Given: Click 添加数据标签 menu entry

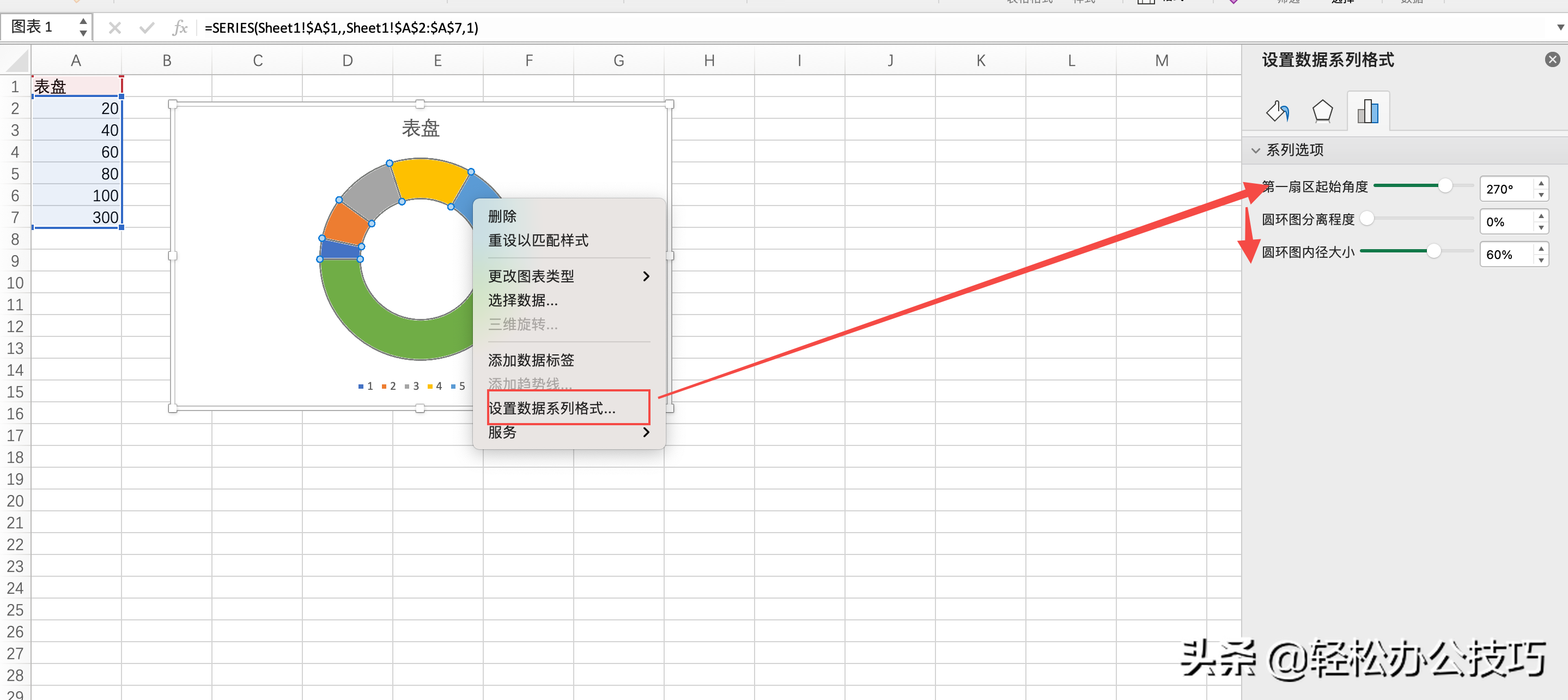Looking at the screenshot, I should pyautogui.click(x=531, y=360).
